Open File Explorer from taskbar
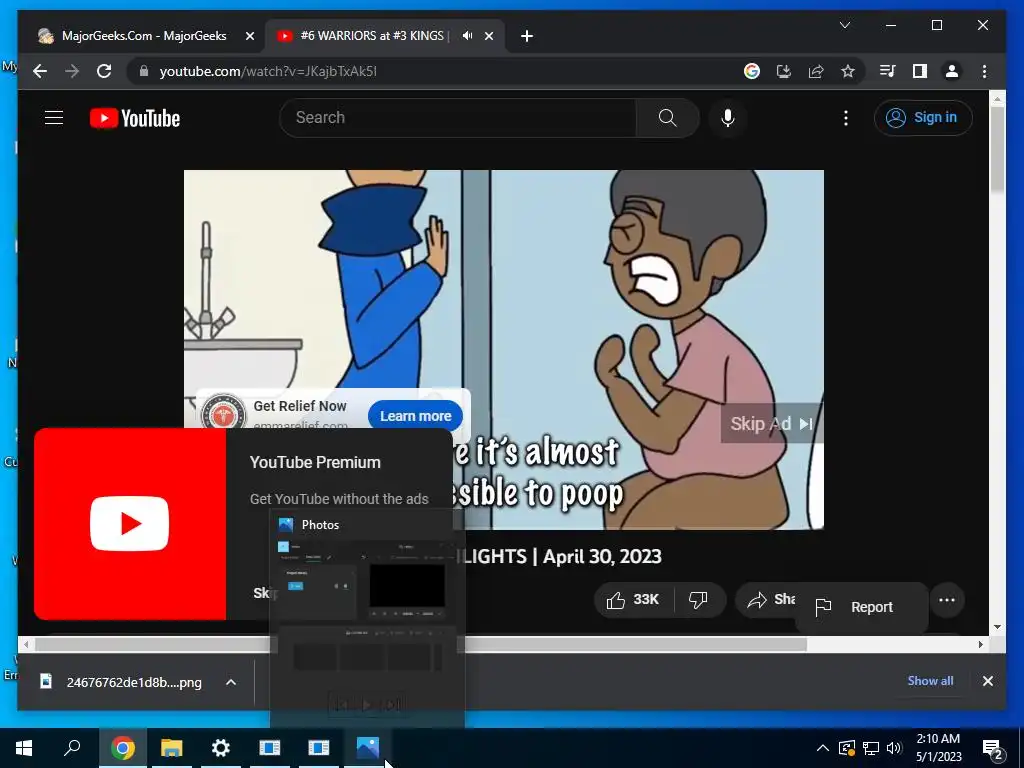The width and height of the screenshot is (1024, 768). click(171, 748)
